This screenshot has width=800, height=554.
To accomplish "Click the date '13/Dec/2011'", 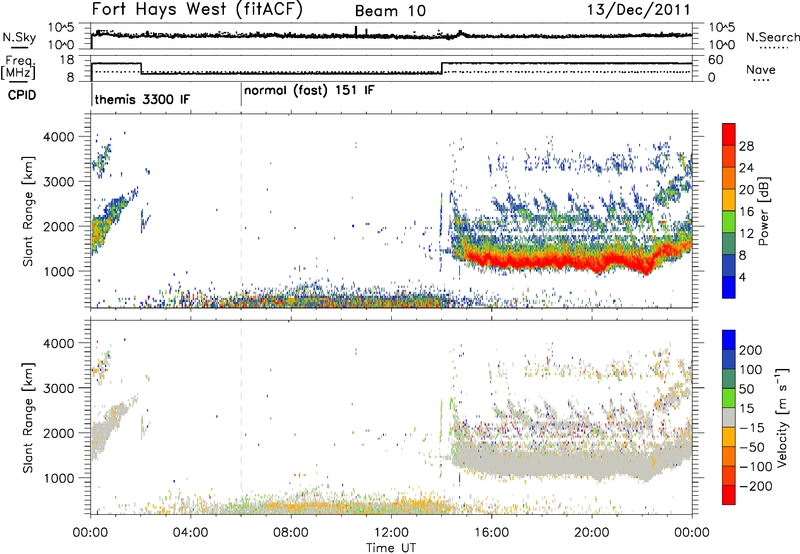I will pos(638,10).
